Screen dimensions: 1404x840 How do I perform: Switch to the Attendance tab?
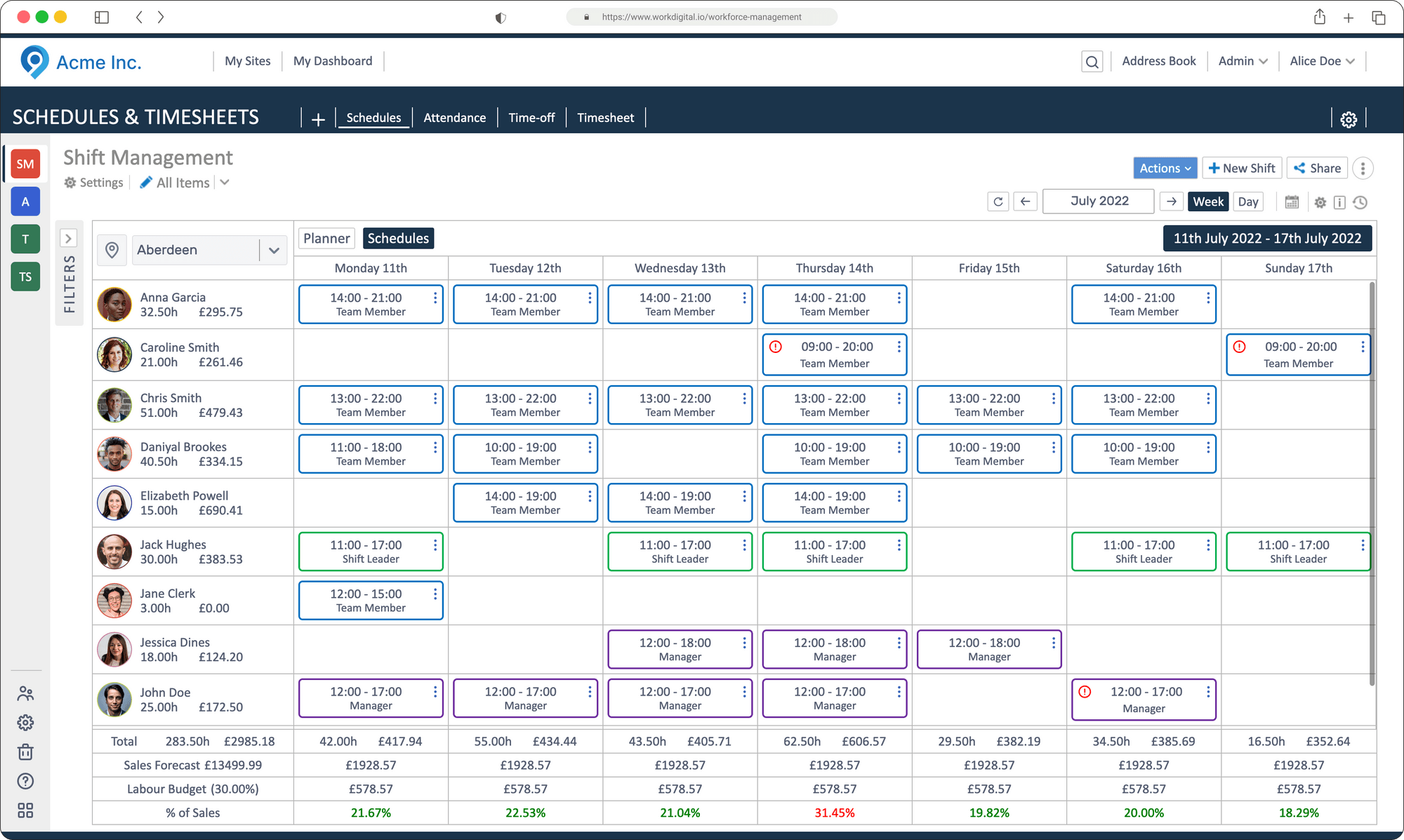click(x=455, y=117)
